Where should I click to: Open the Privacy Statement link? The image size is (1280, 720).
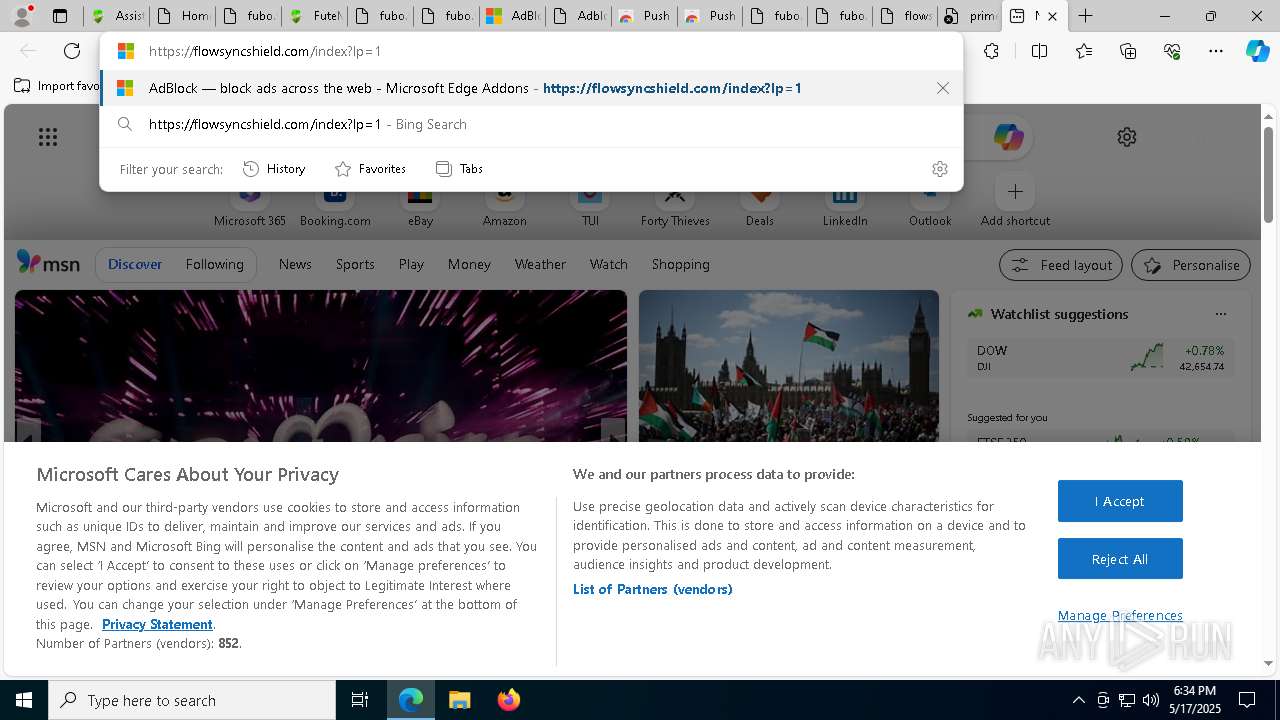(157, 624)
